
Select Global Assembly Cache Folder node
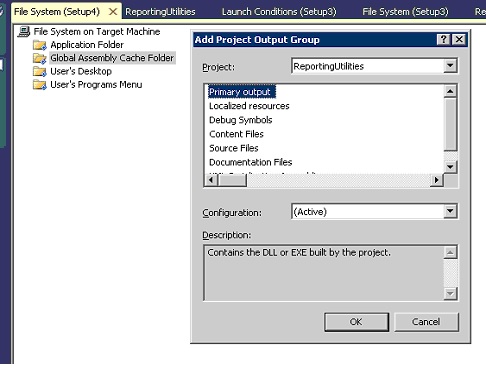pyautogui.click(x=112, y=58)
